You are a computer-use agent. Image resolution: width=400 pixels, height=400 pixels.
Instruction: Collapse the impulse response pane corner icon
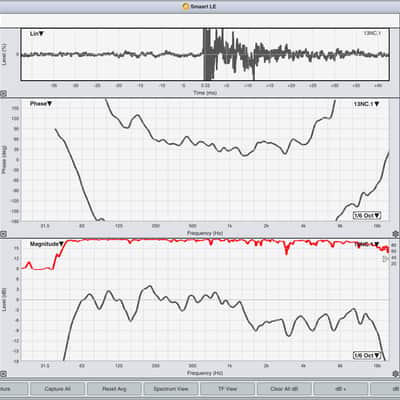tap(3, 93)
